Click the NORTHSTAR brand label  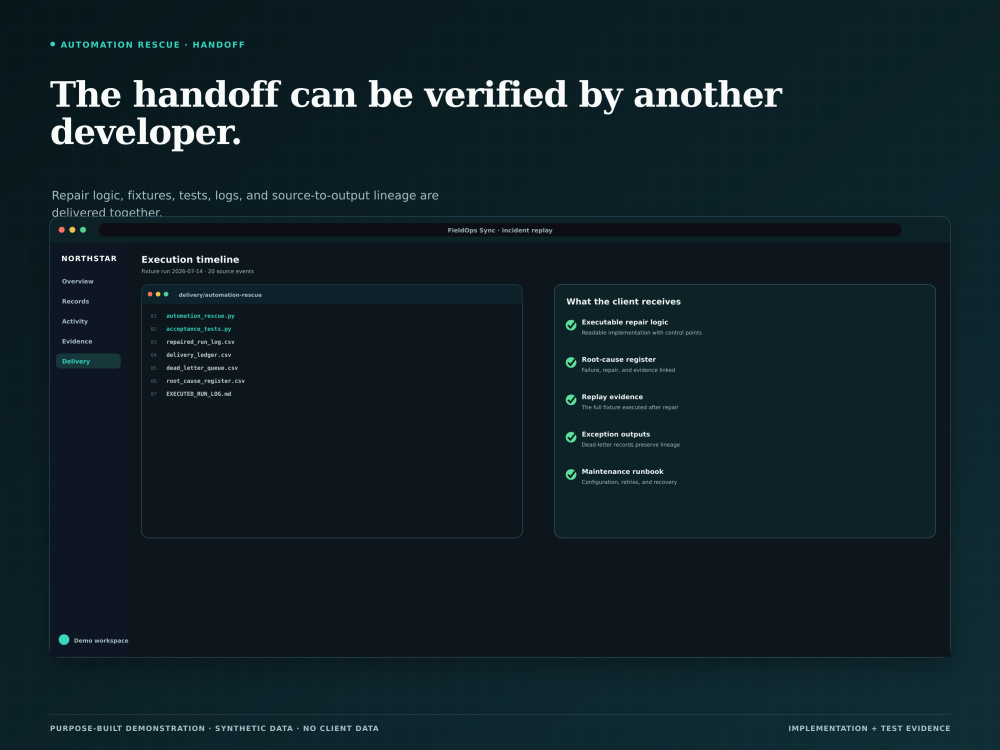click(x=89, y=258)
